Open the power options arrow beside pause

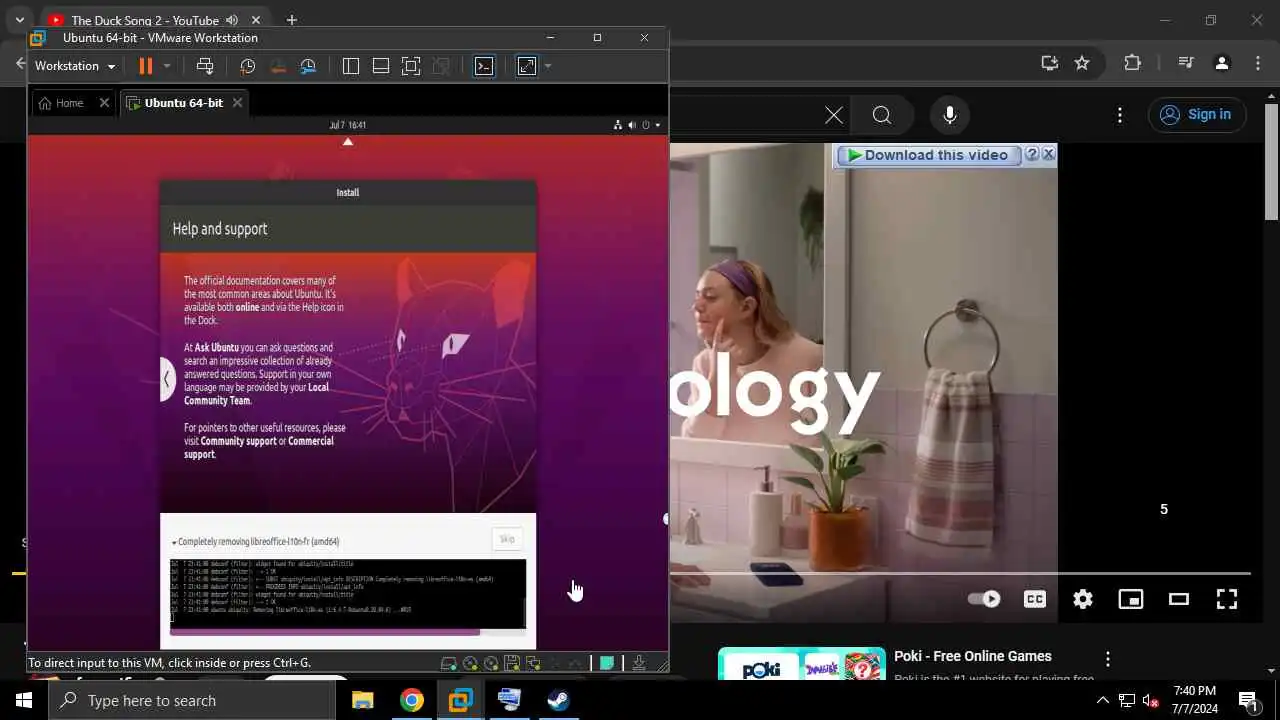point(167,66)
